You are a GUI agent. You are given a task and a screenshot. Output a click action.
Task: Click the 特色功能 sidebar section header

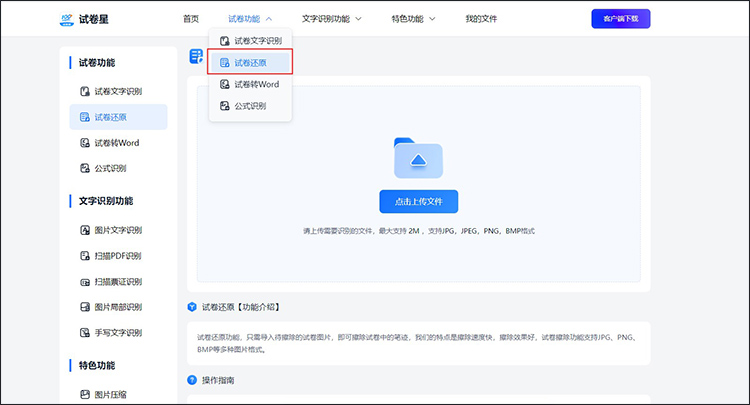point(97,365)
